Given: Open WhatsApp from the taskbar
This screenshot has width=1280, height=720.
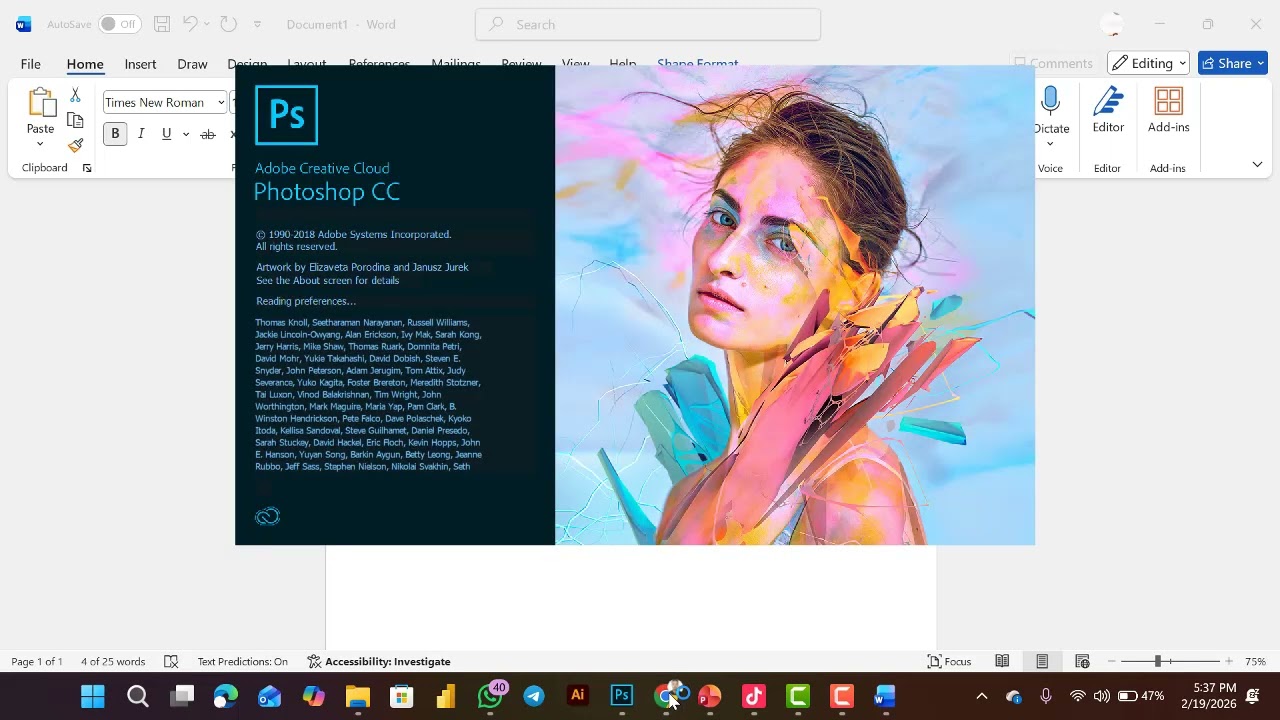Looking at the screenshot, I should tap(490, 695).
